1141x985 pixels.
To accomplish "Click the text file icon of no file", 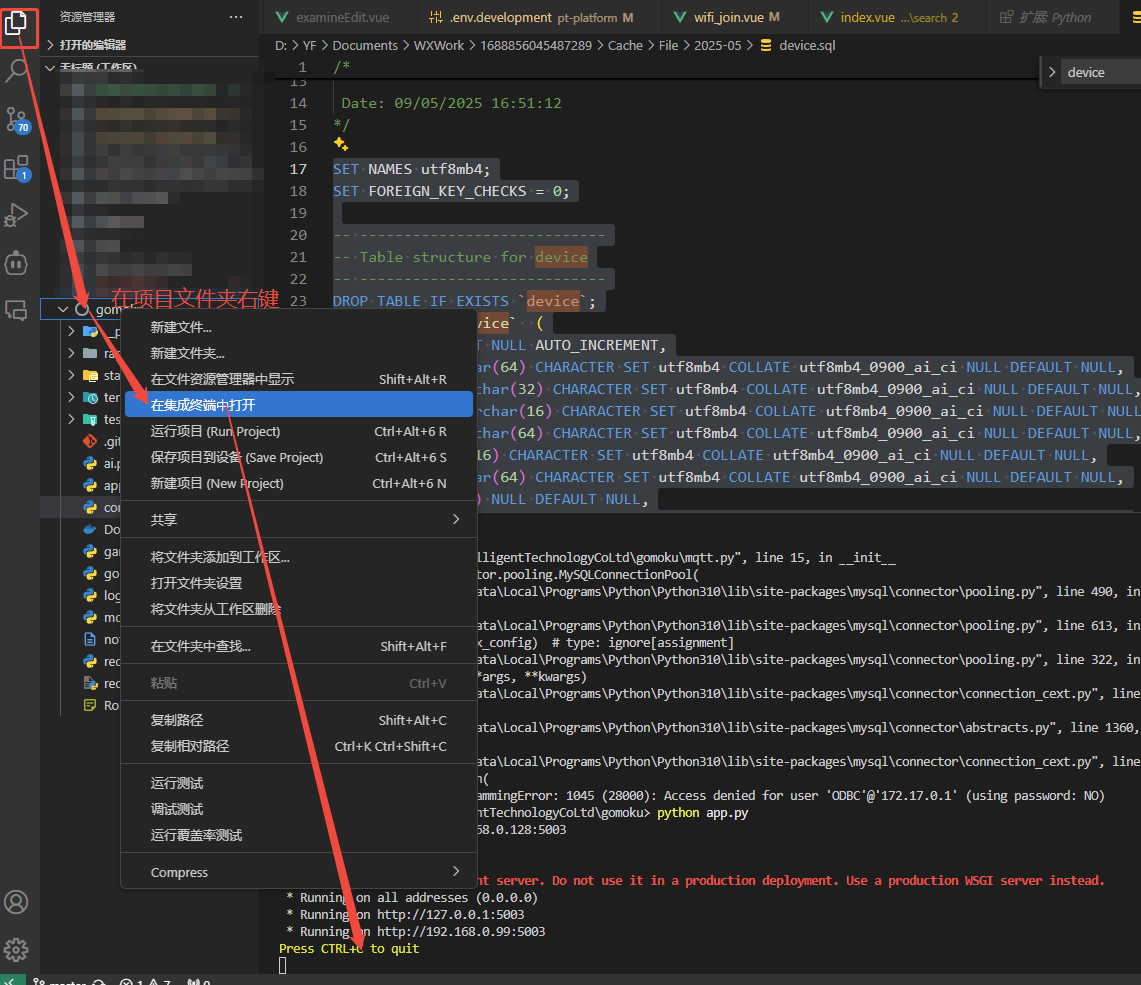I will (x=90, y=639).
